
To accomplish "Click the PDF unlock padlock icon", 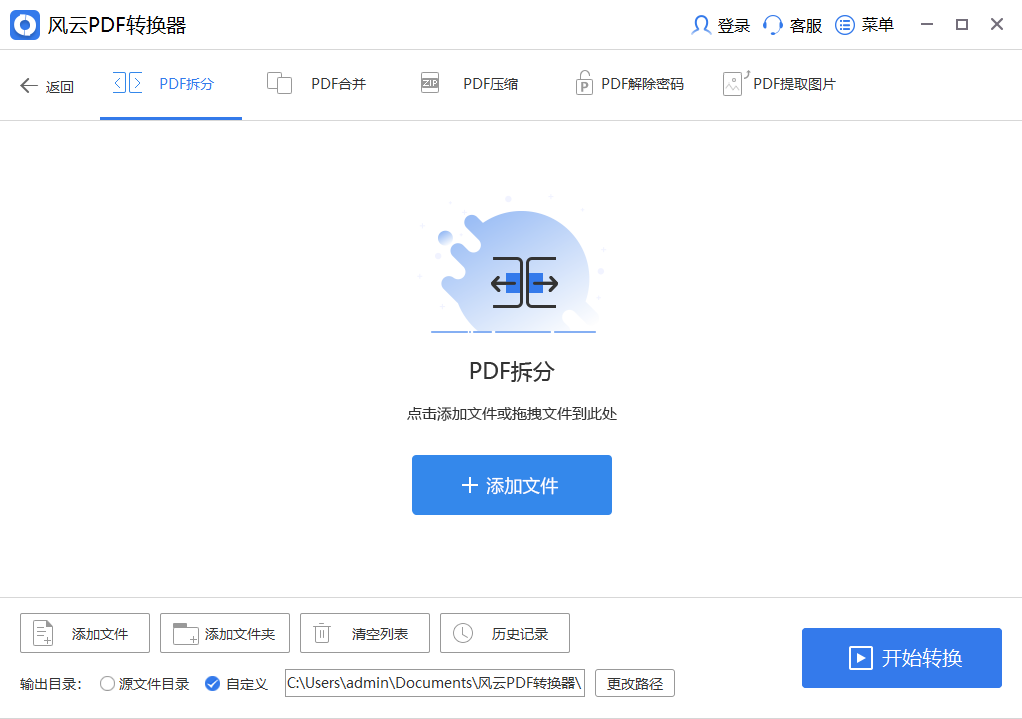I will point(584,83).
